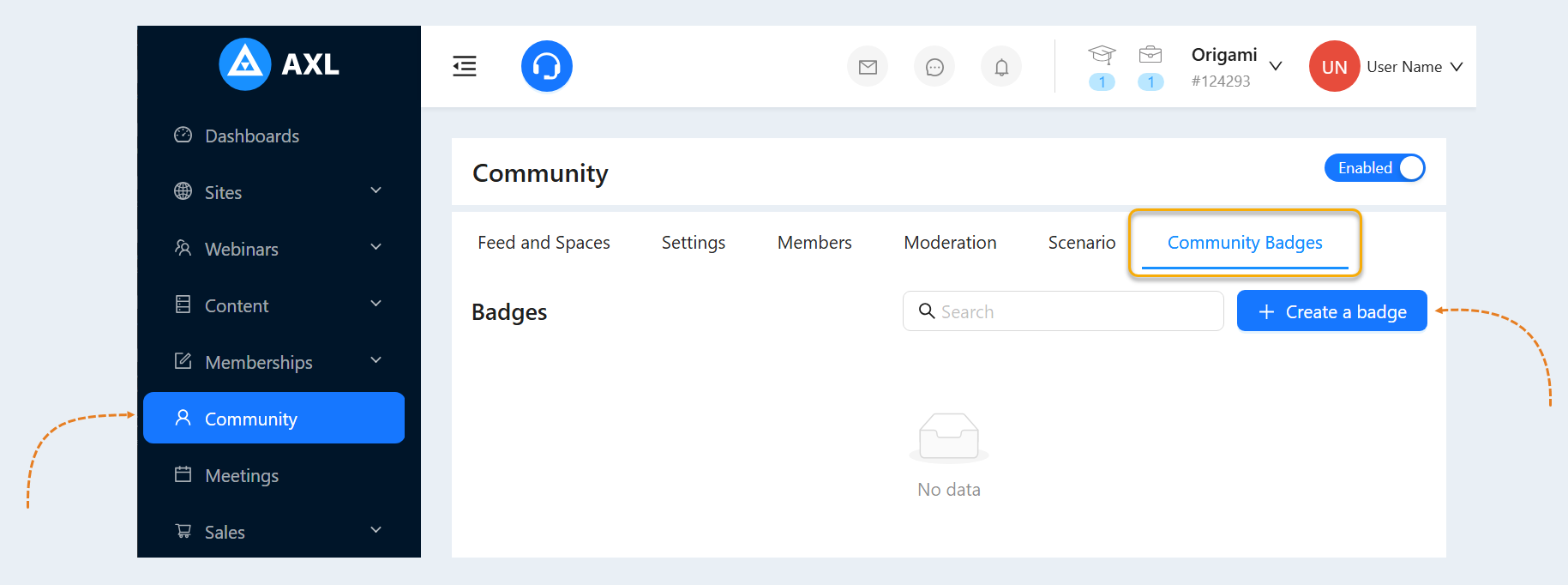Viewport: 1568px width, 585px height.
Task: Click the #124293 project ID text
Action: coord(1221,81)
